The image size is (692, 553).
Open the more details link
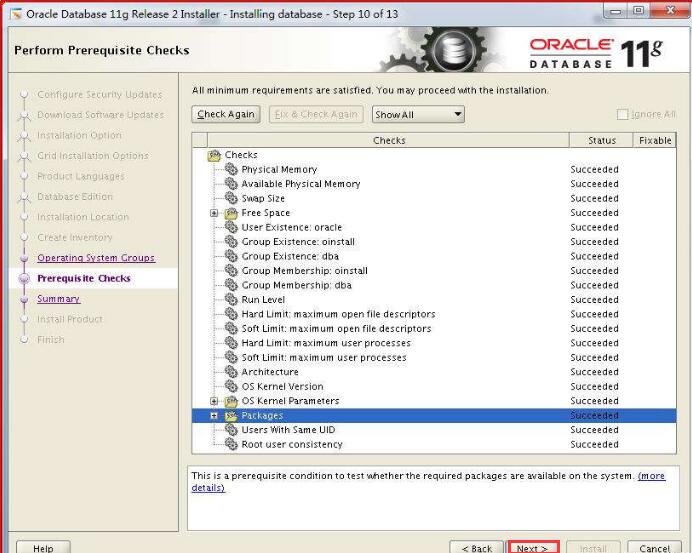point(651,476)
